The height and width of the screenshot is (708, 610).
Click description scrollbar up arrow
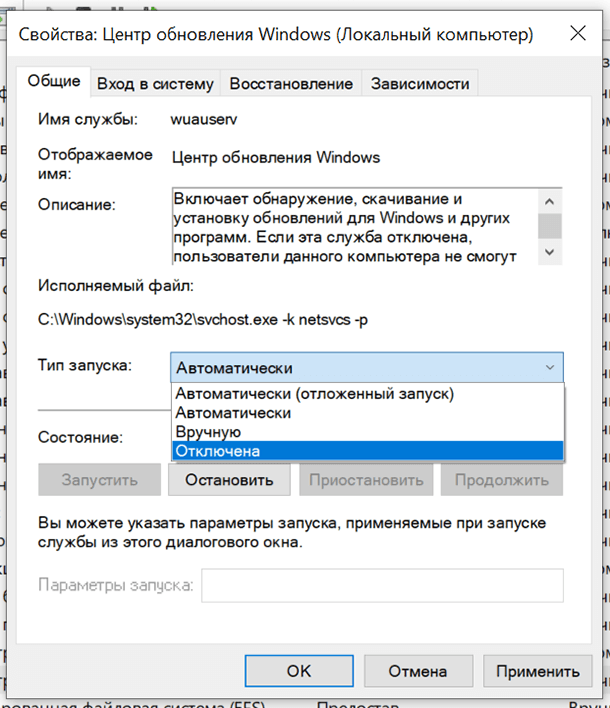pos(549,201)
